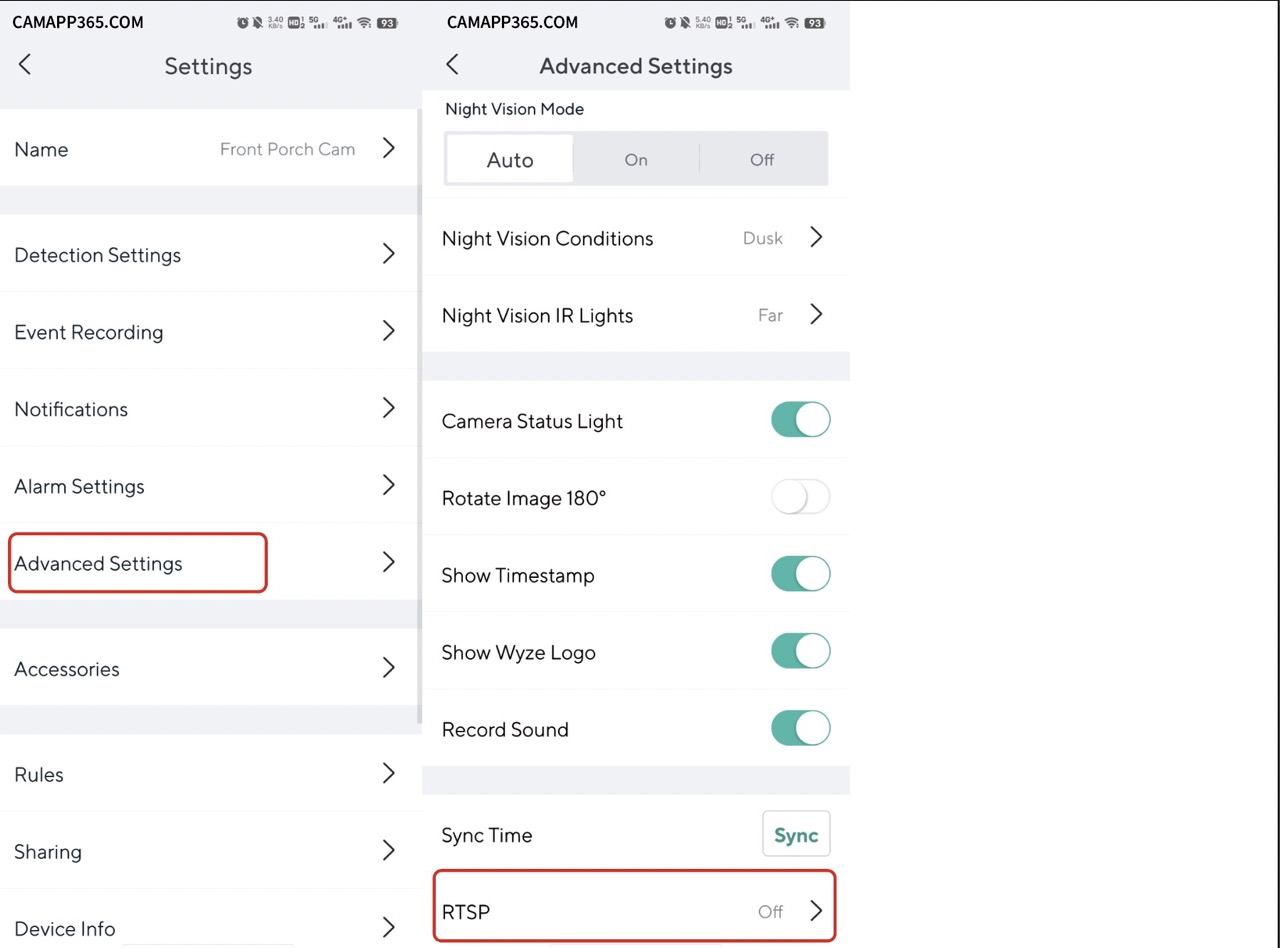Screen dimensions: 1280x948
Task: Go back from the Settings screen
Action: (x=25, y=65)
